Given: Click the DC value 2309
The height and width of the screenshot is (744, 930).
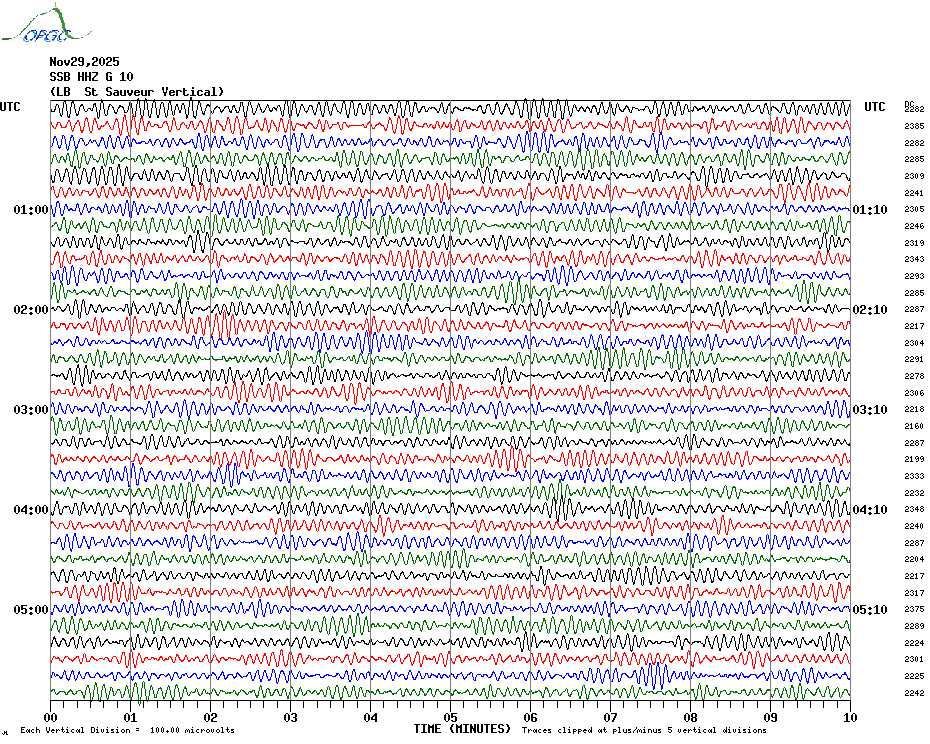Looking at the screenshot, I should click(x=914, y=176).
